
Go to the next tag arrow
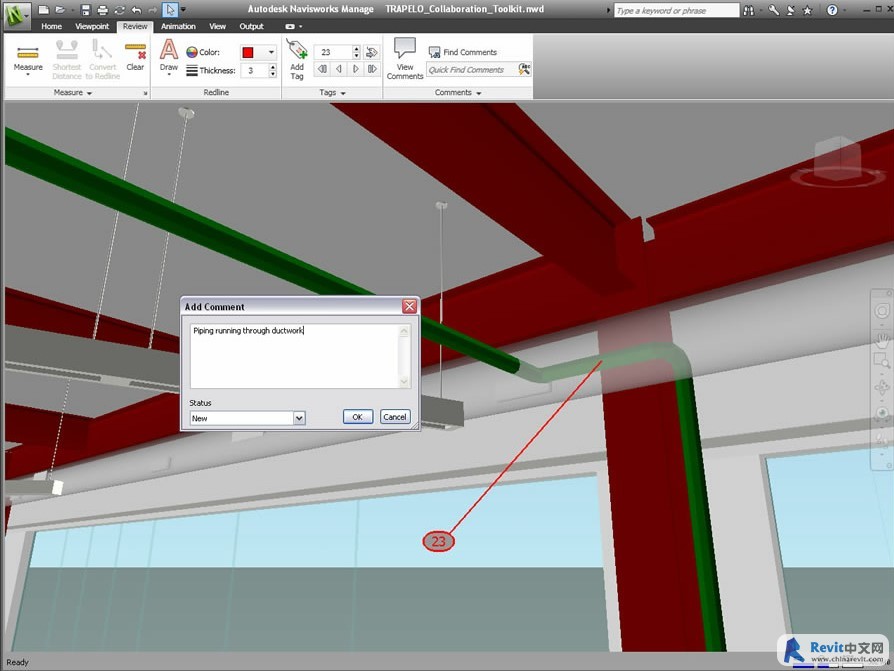coord(355,69)
